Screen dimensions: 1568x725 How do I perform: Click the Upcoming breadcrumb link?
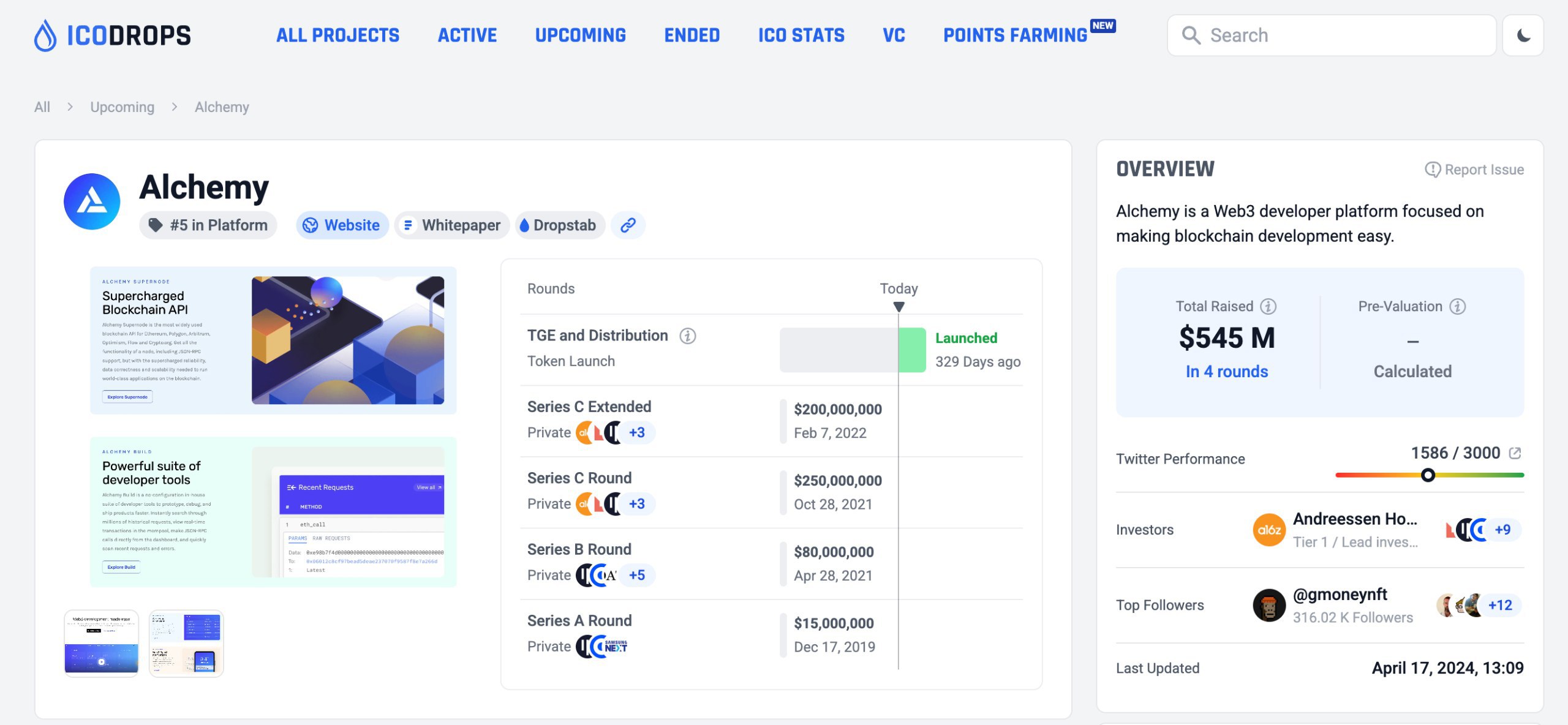(123, 107)
